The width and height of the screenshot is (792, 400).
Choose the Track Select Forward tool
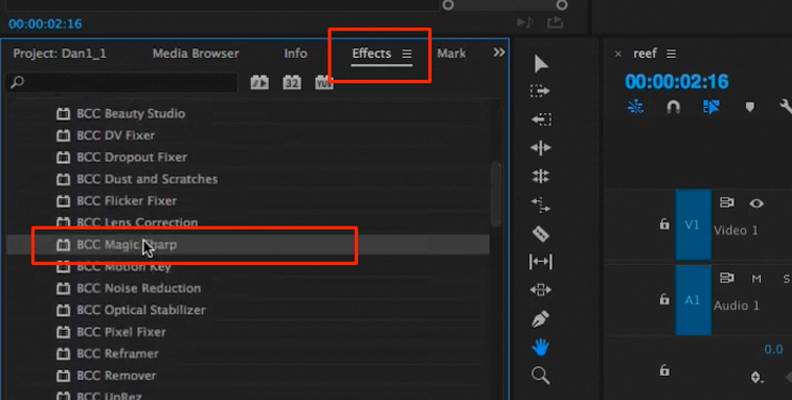pos(540,91)
